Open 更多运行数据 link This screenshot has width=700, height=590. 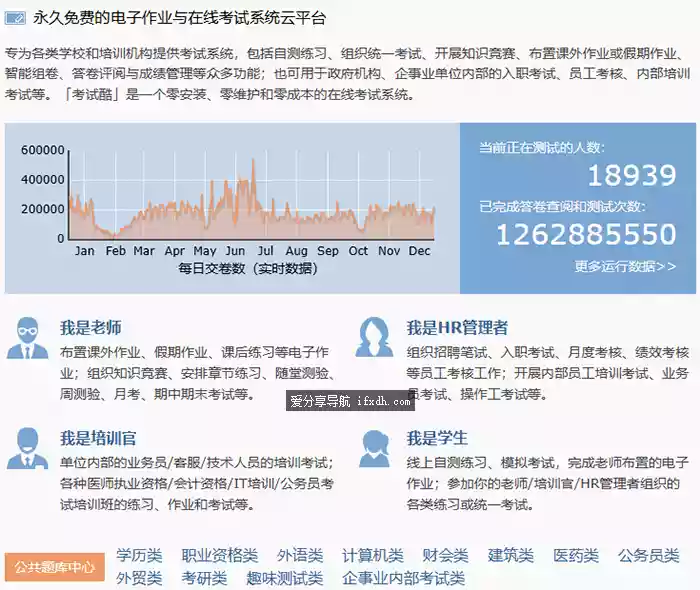point(625,266)
